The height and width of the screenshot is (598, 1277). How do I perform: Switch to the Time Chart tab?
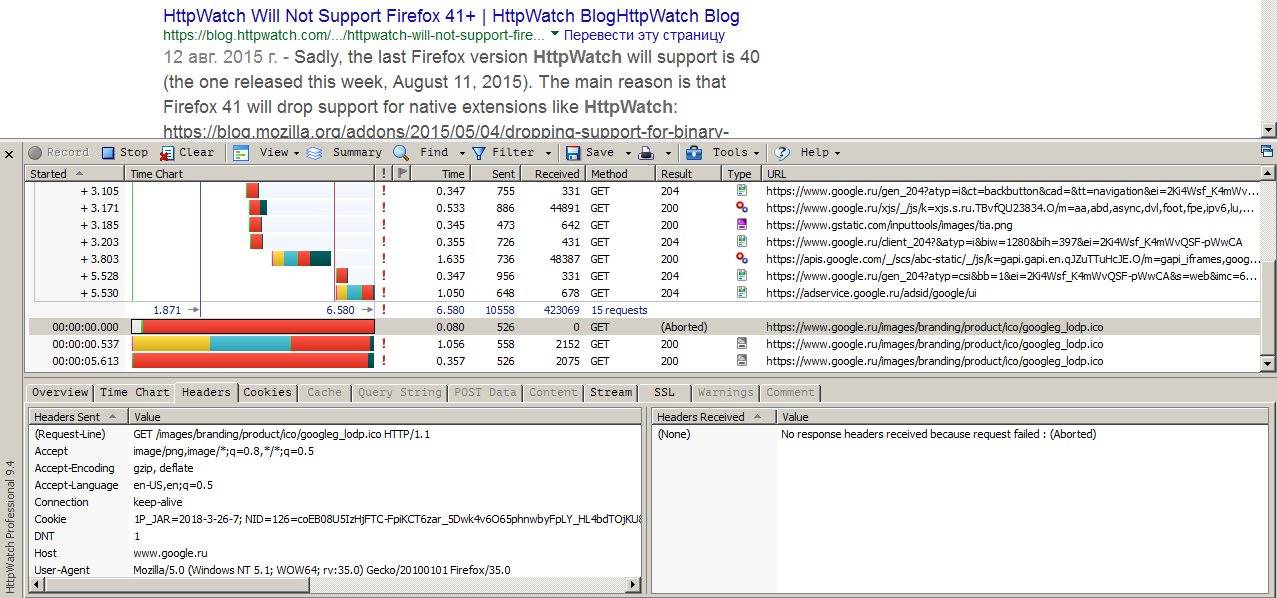135,393
